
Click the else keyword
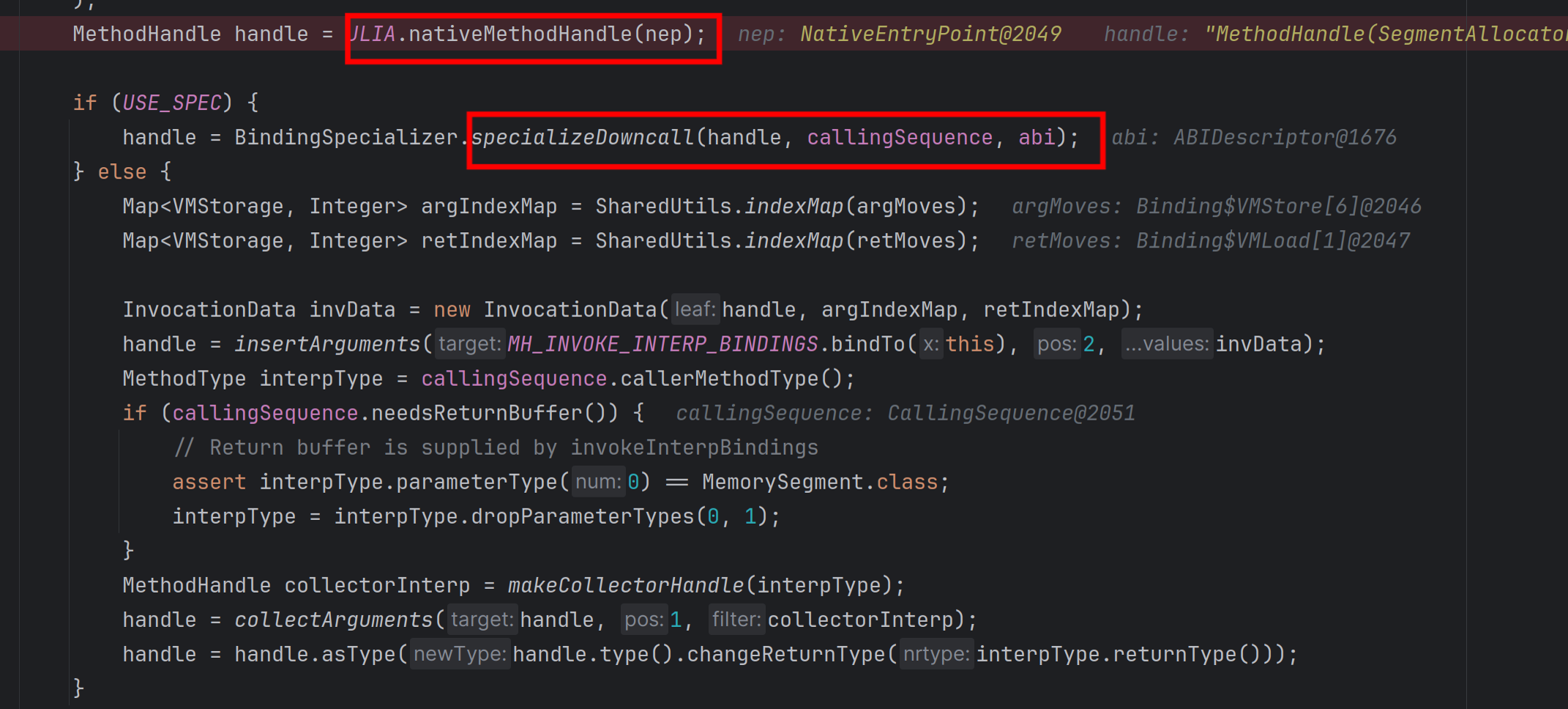click(122, 171)
